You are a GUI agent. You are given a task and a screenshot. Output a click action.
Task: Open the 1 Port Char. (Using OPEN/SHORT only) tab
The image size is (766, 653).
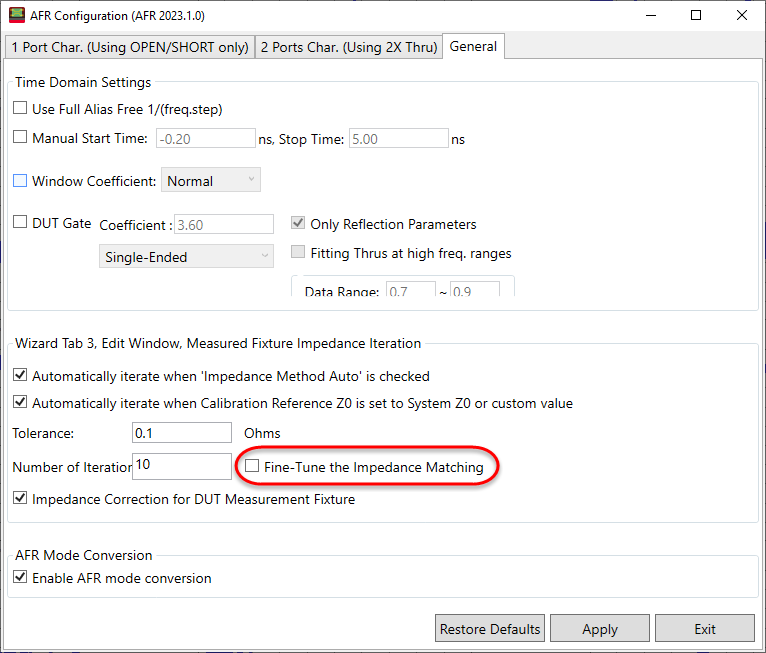coord(130,47)
